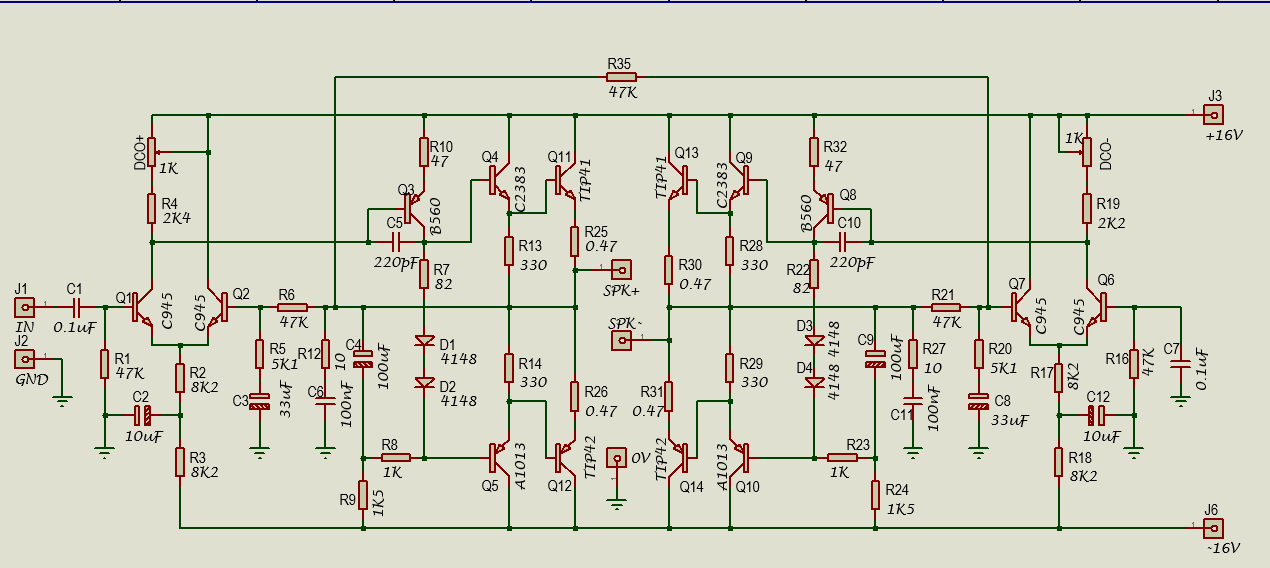Image resolution: width=1270 pixels, height=568 pixels.
Task: Select the R35 47K feedback resistor
Action: click(621, 77)
